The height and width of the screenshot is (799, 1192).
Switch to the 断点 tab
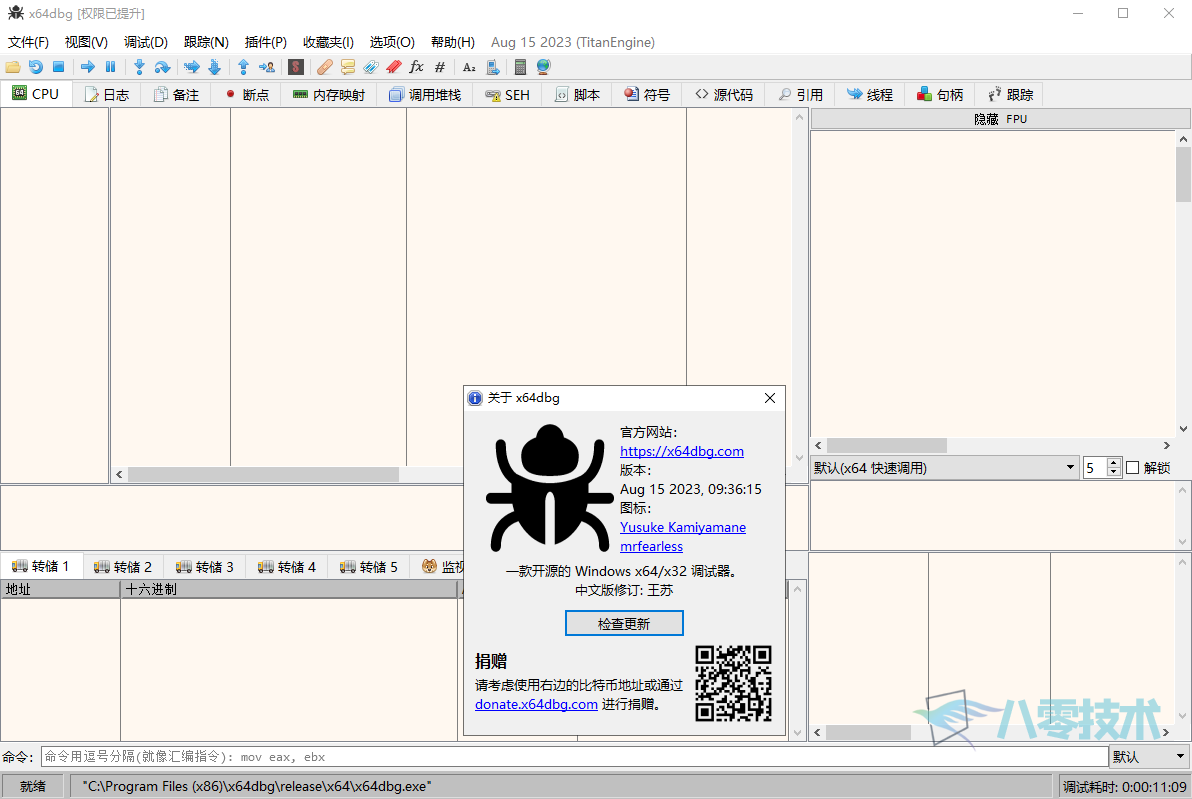pos(247,94)
